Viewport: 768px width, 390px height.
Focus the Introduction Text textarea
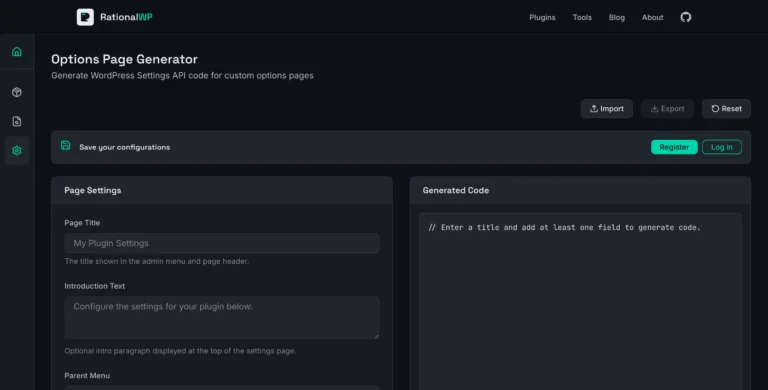point(222,317)
